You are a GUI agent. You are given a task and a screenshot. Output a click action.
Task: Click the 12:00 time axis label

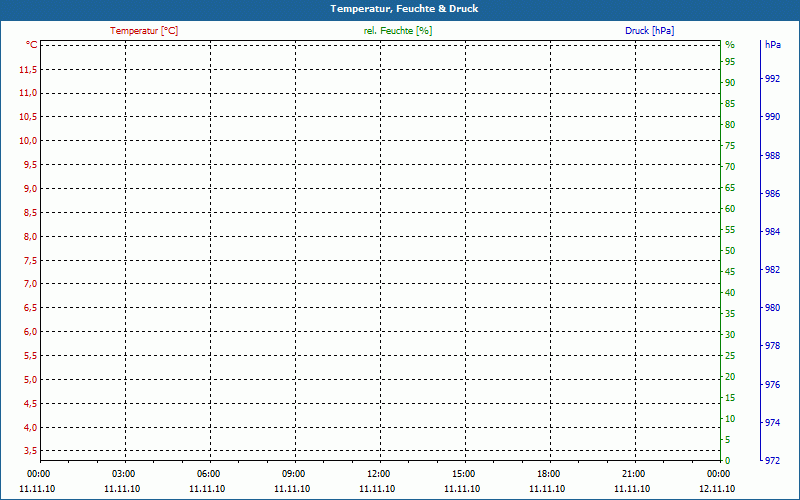point(378,474)
